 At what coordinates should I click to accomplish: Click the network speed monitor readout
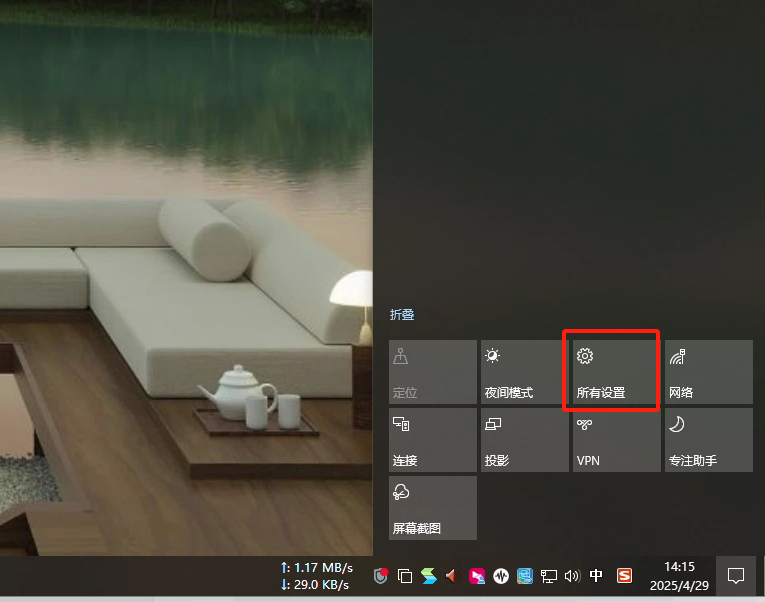(x=316, y=576)
